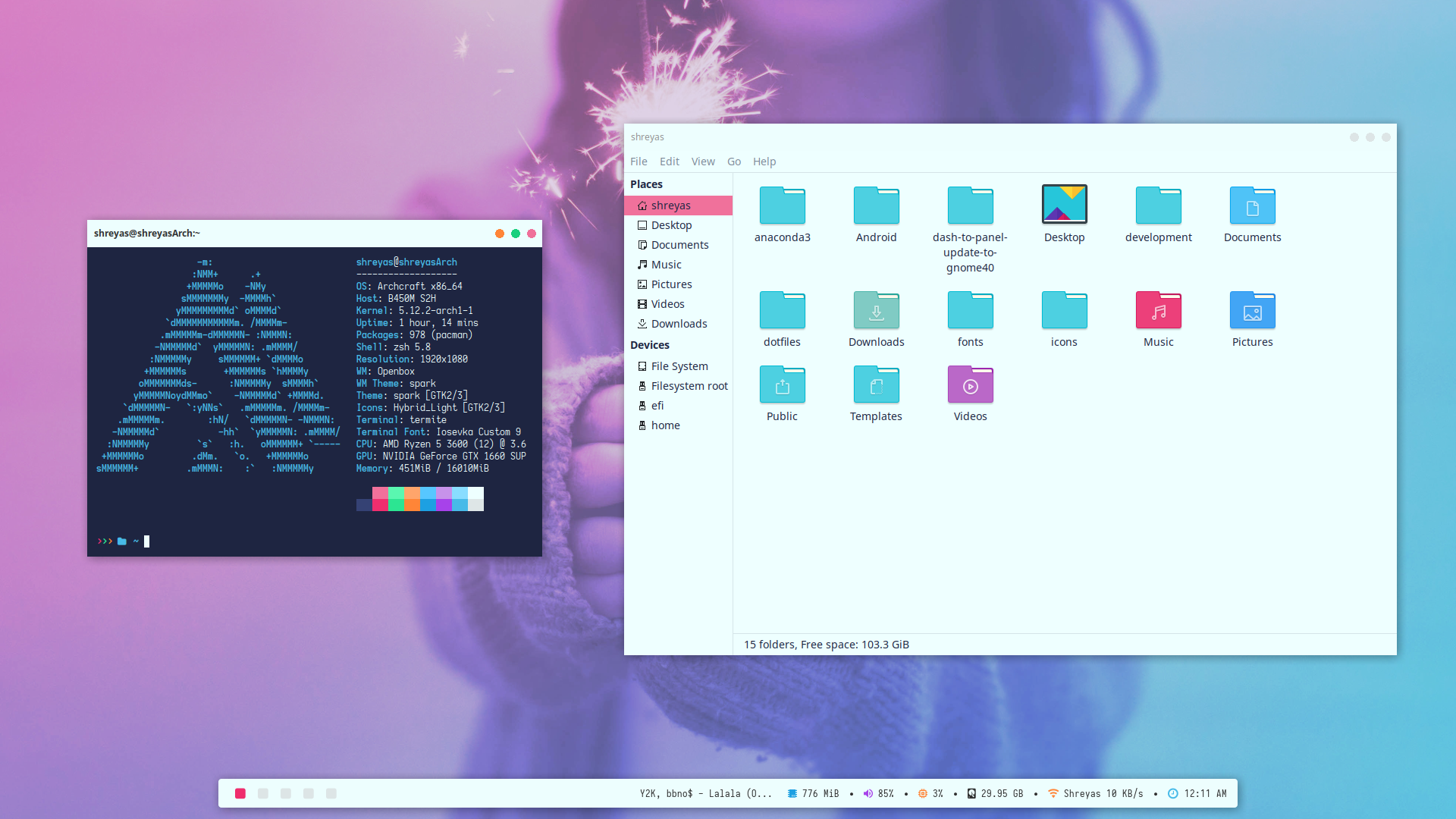Open the Go menu

tap(733, 162)
